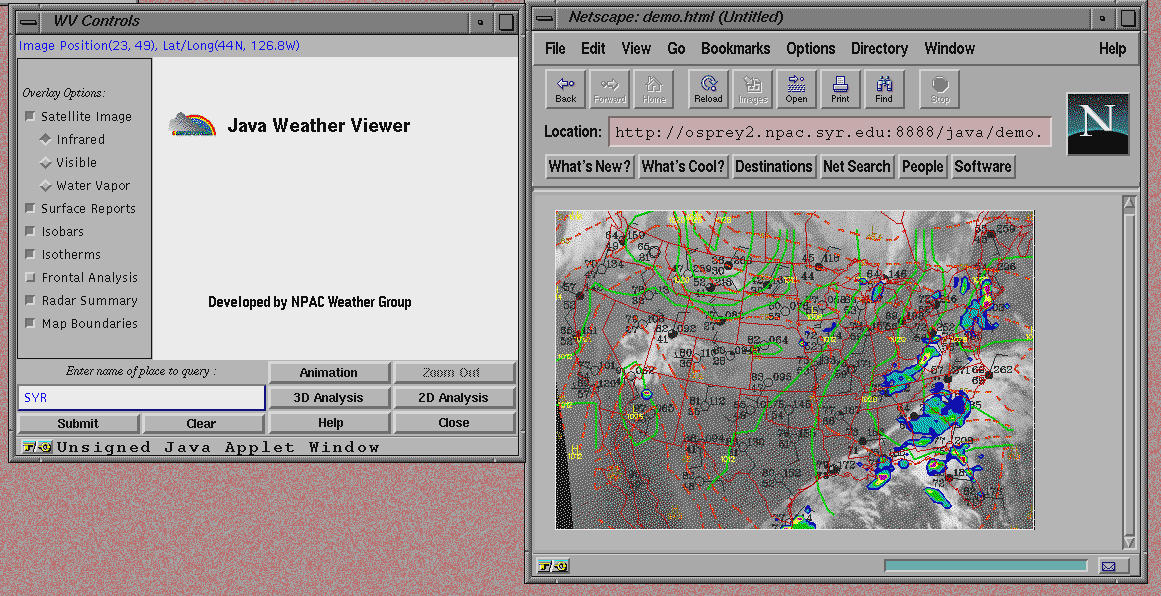
Task: Click the security key icon in Netscape status bar
Action: [551, 566]
